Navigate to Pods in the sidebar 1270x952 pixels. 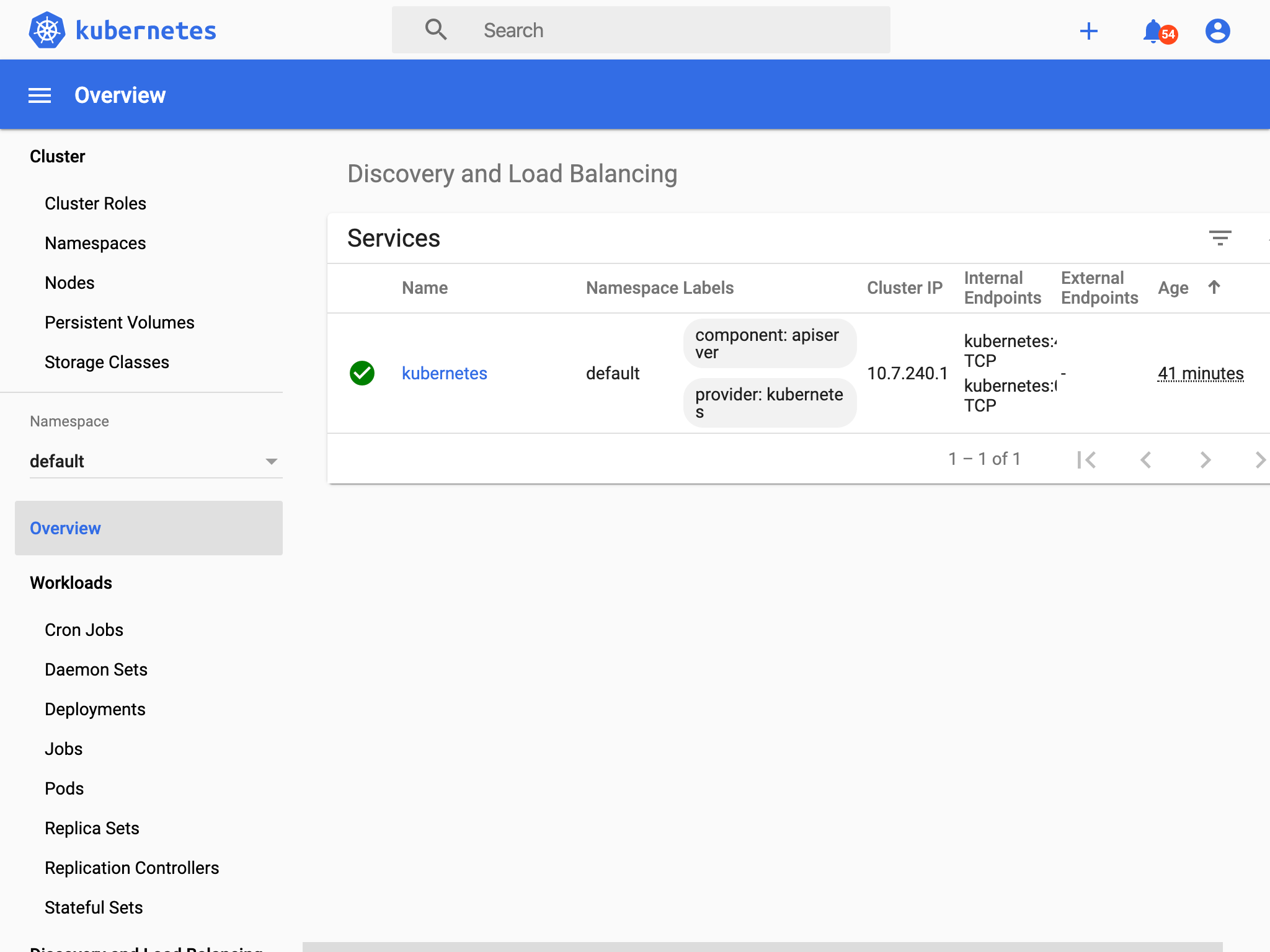click(x=64, y=788)
